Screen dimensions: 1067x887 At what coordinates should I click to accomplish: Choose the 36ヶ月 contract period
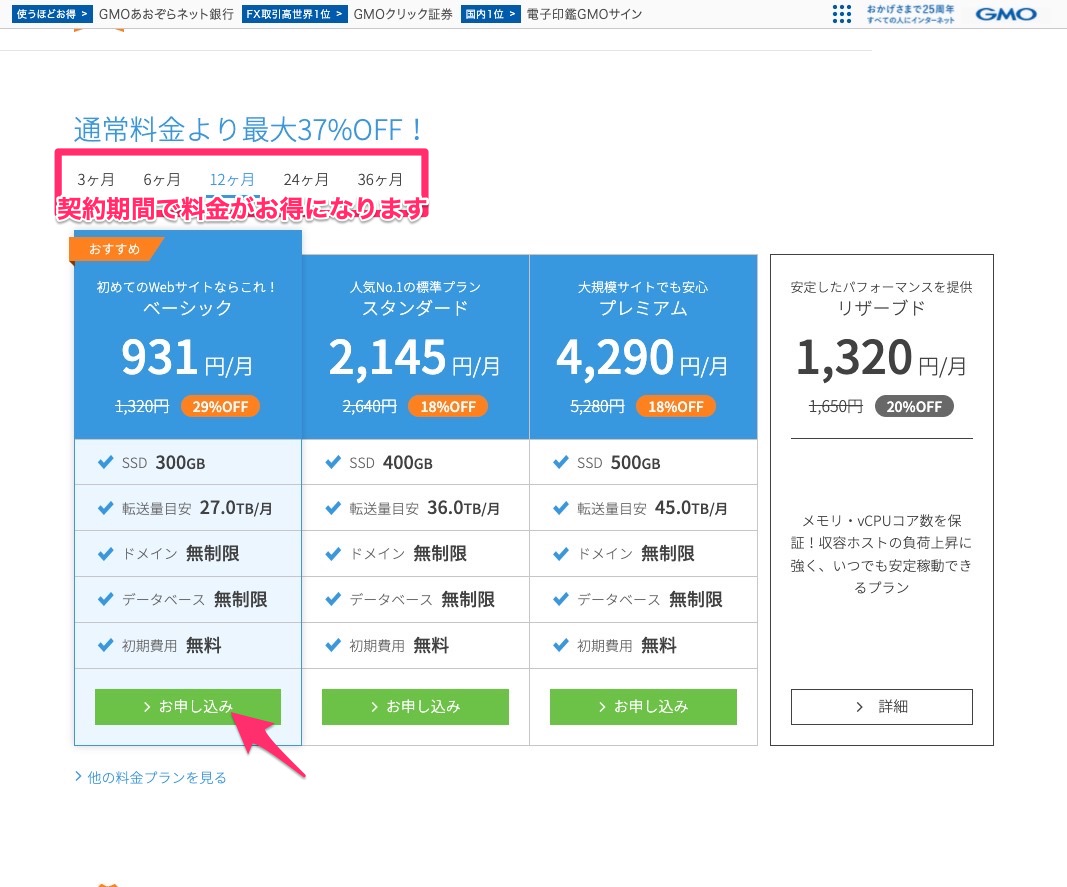[x=380, y=180]
